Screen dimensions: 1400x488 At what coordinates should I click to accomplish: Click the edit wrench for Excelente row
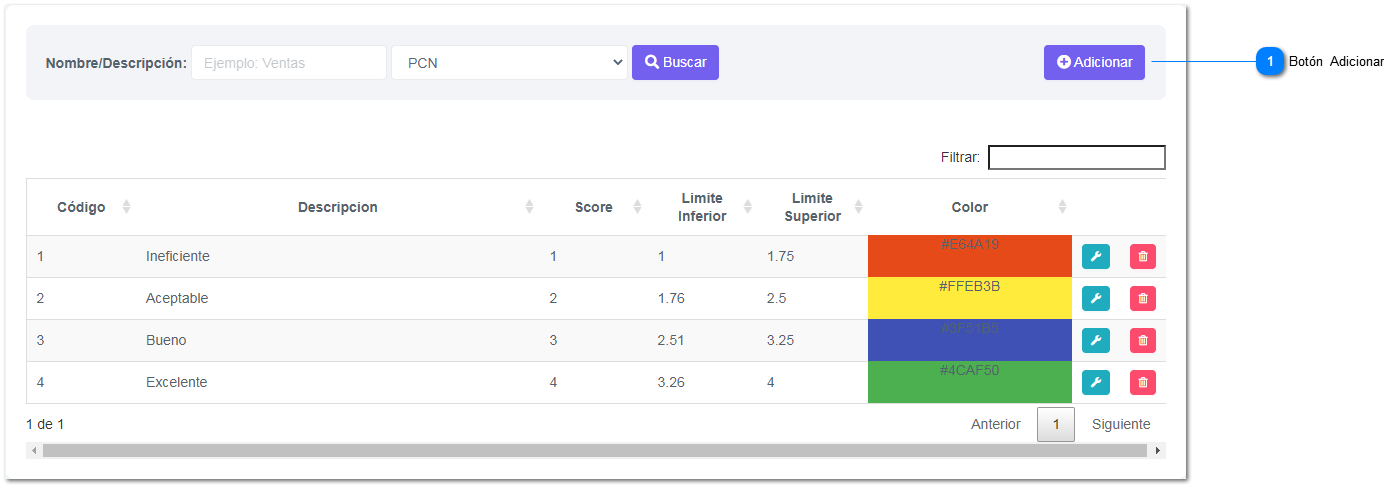[1096, 383]
